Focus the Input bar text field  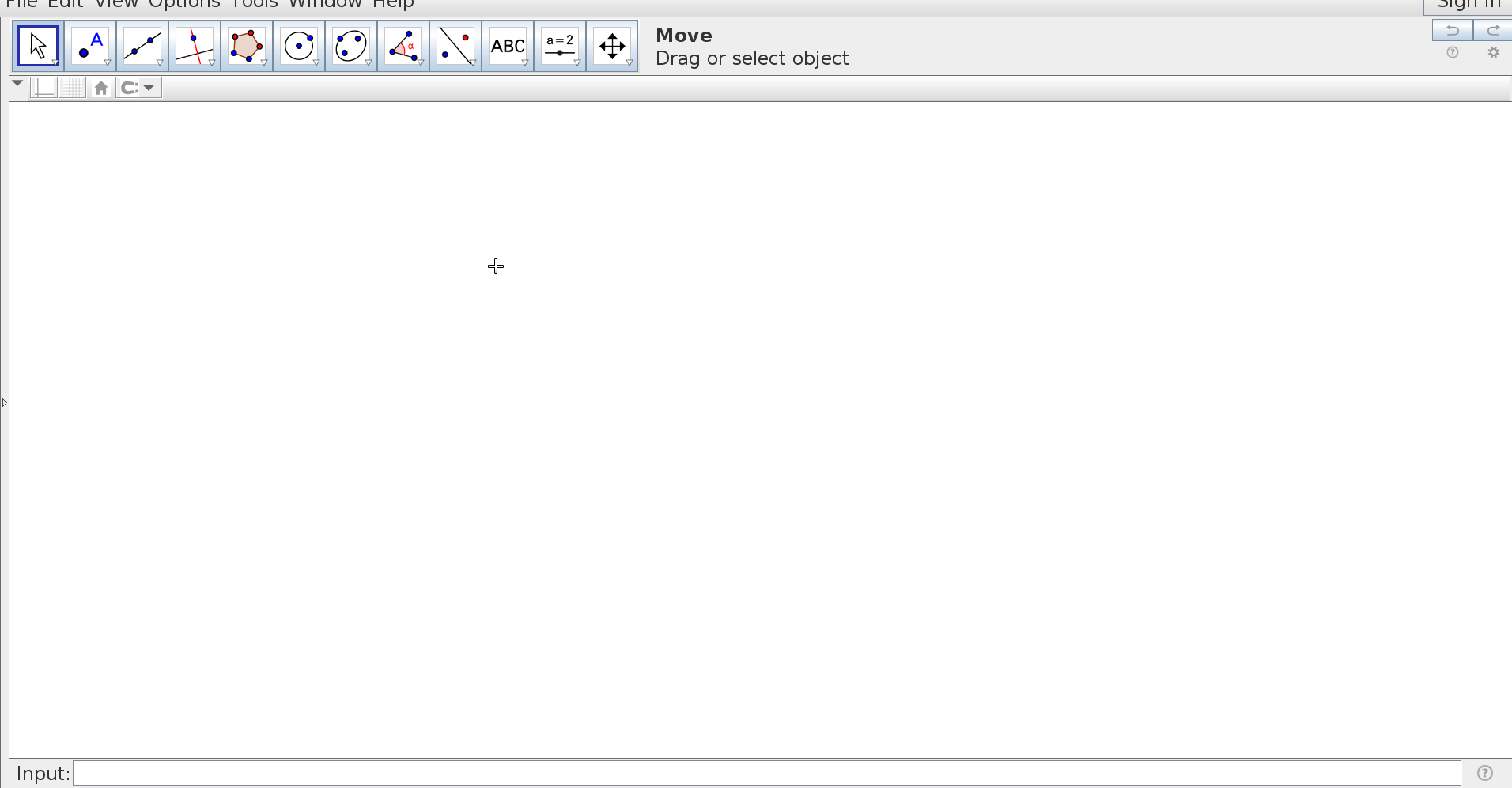767,773
